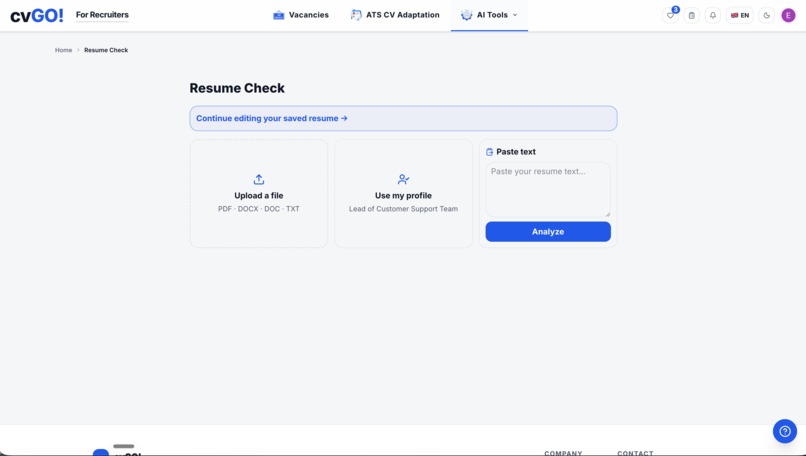Open the user avatar E menu
This screenshot has width=806, height=456.
788,15
